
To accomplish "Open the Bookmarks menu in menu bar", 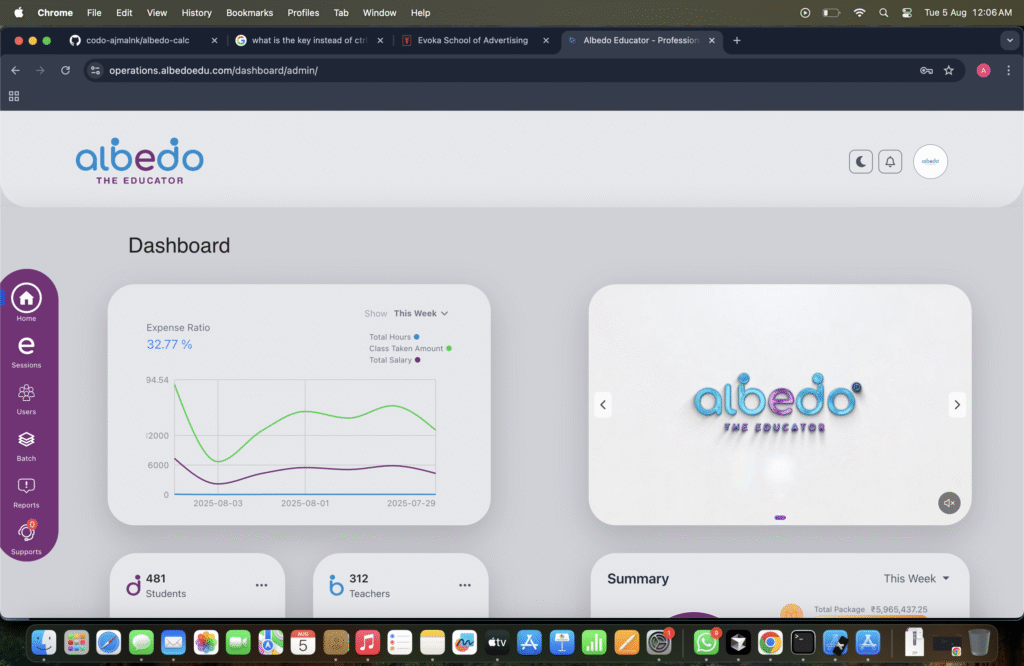I will [x=249, y=13].
